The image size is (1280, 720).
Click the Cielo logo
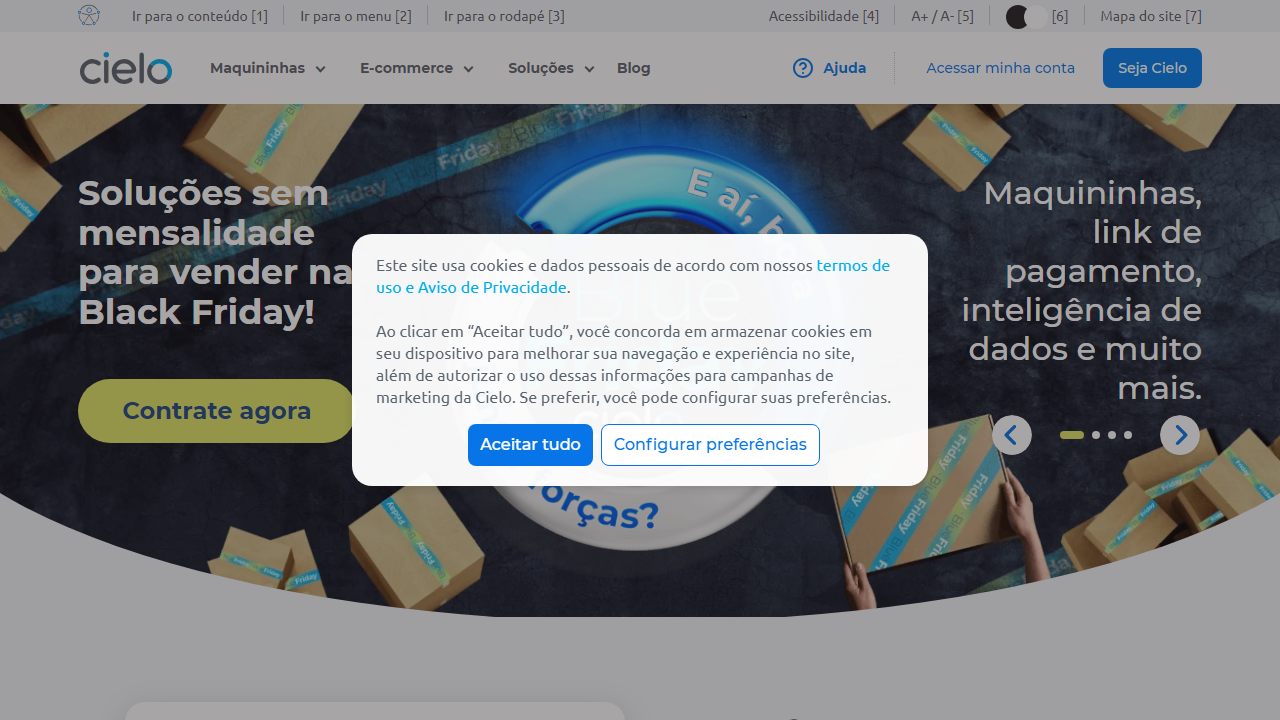pyautogui.click(x=126, y=68)
